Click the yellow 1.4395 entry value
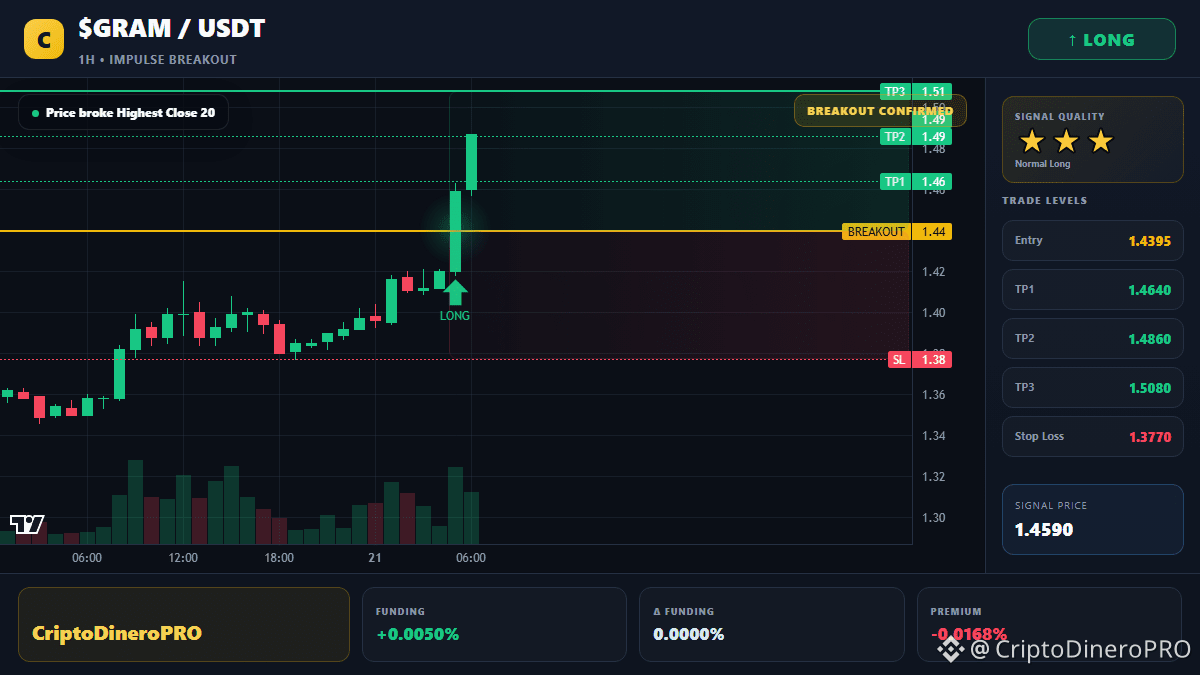This screenshot has width=1200, height=675. [x=1150, y=241]
